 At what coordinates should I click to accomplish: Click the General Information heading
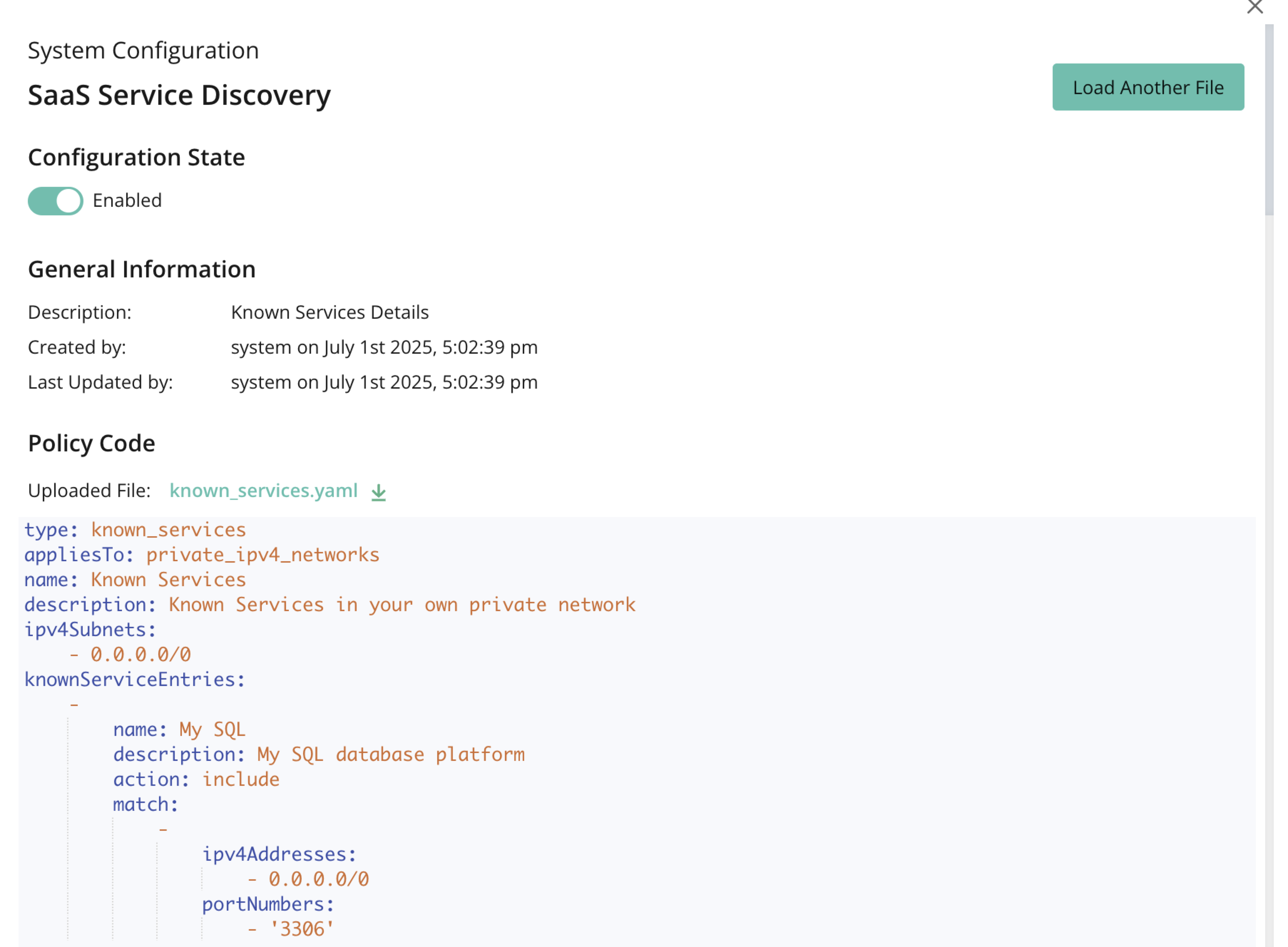(x=142, y=270)
